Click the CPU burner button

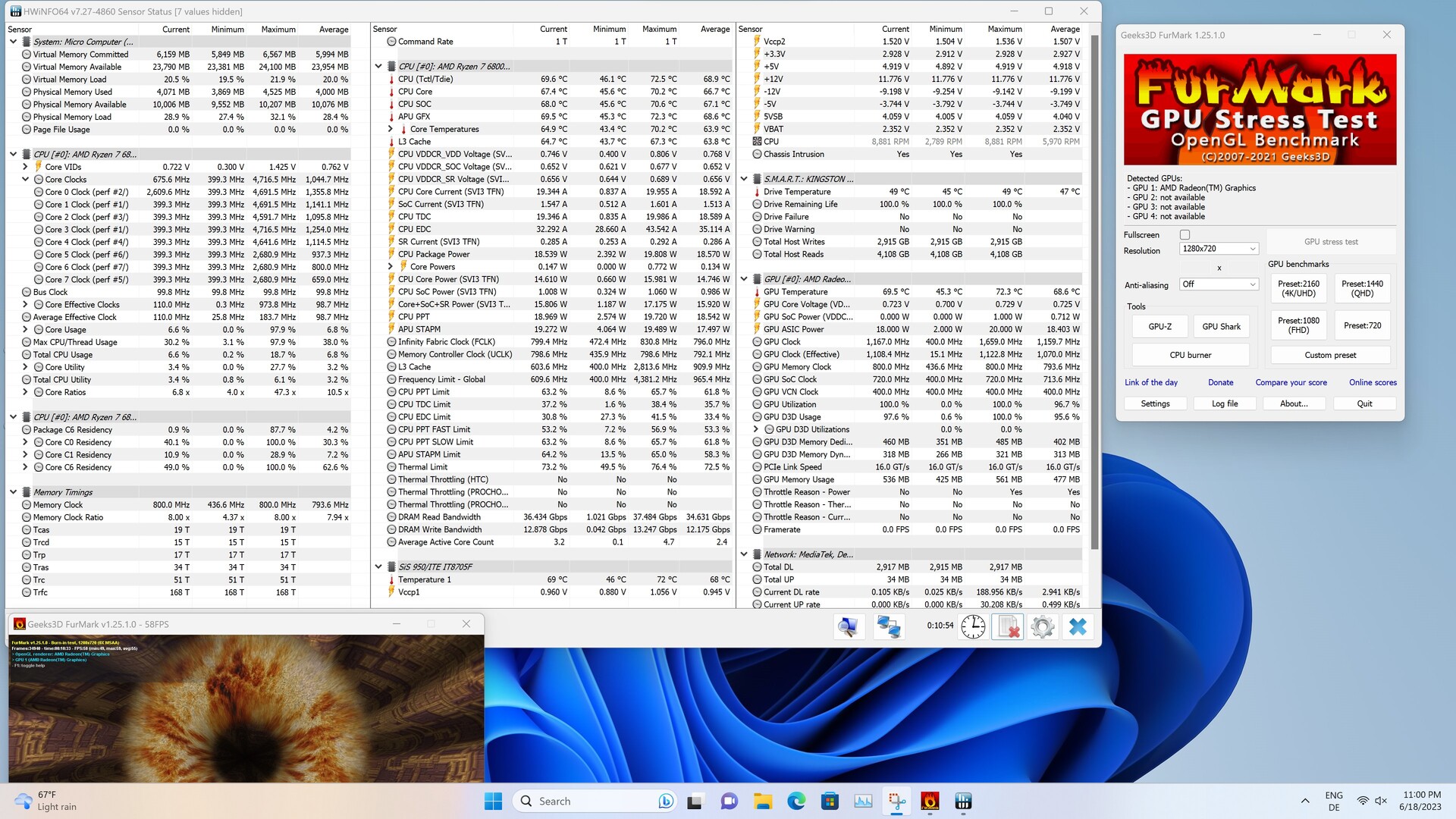click(1190, 355)
